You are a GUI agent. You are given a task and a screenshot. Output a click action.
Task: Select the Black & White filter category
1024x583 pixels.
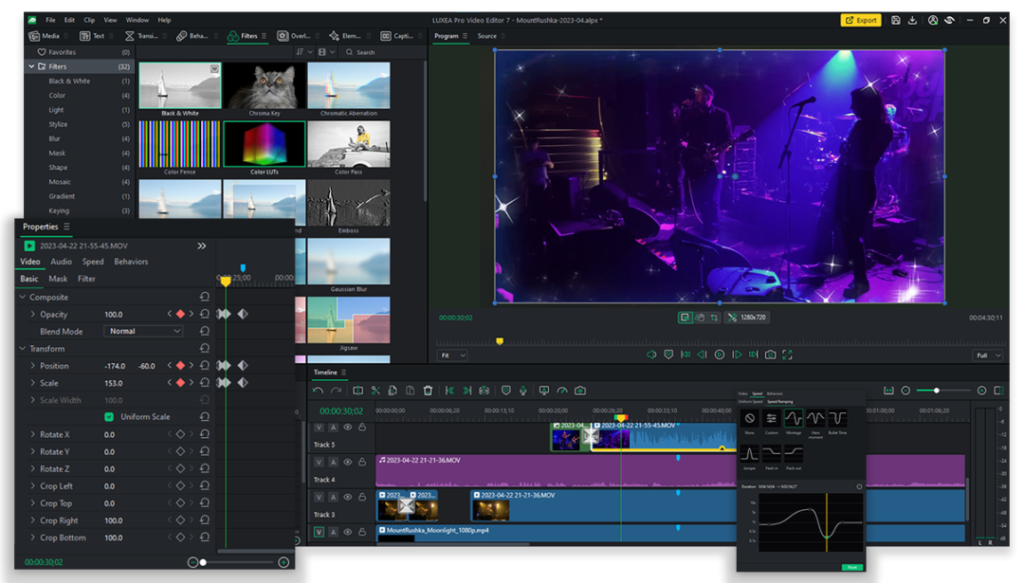tap(69, 81)
